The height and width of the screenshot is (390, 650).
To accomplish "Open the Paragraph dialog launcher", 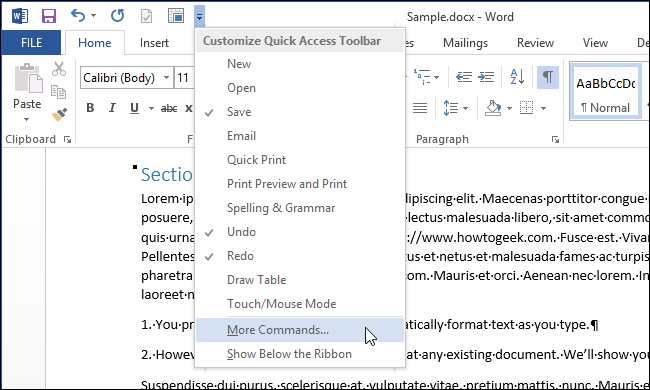I will point(555,140).
